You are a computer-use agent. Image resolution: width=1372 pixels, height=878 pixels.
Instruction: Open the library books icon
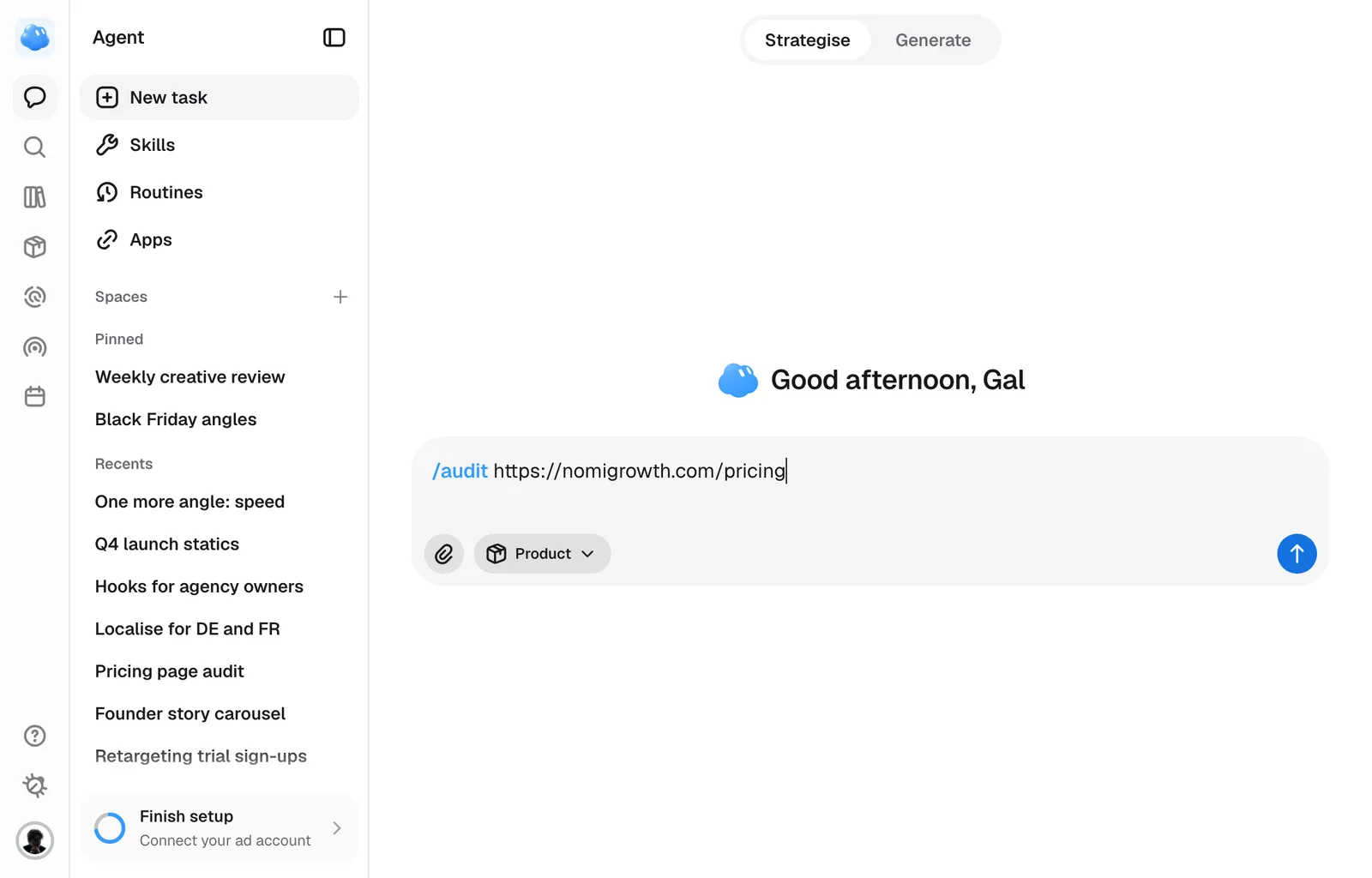coord(35,197)
